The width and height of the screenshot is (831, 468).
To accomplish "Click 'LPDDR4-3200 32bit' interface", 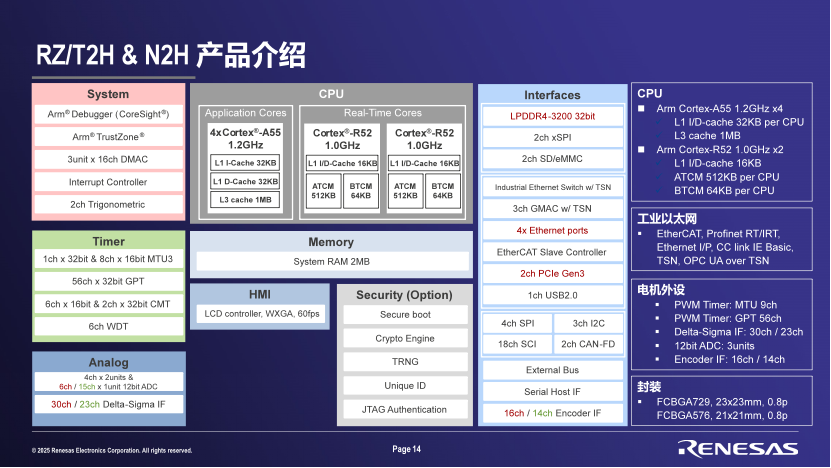I will pyautogui.click(x=552, y=116).
